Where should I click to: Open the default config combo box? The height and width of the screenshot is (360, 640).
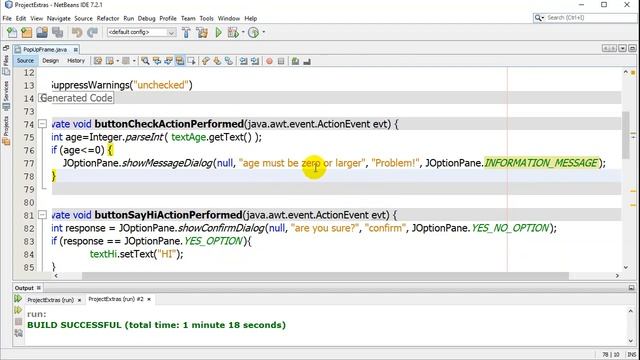click(141, 32)
